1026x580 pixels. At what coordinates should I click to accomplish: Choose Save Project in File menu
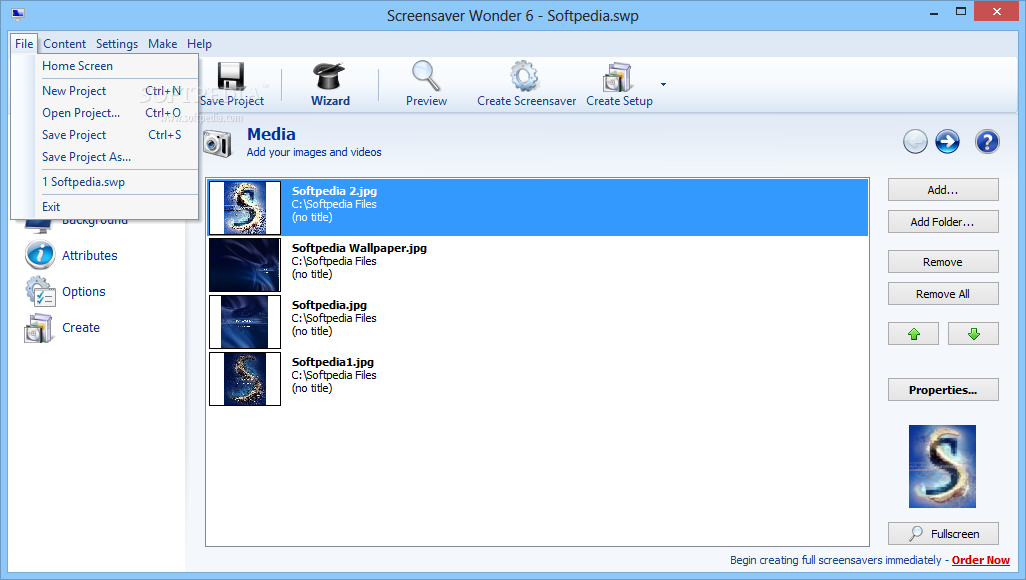click(105, 135)
